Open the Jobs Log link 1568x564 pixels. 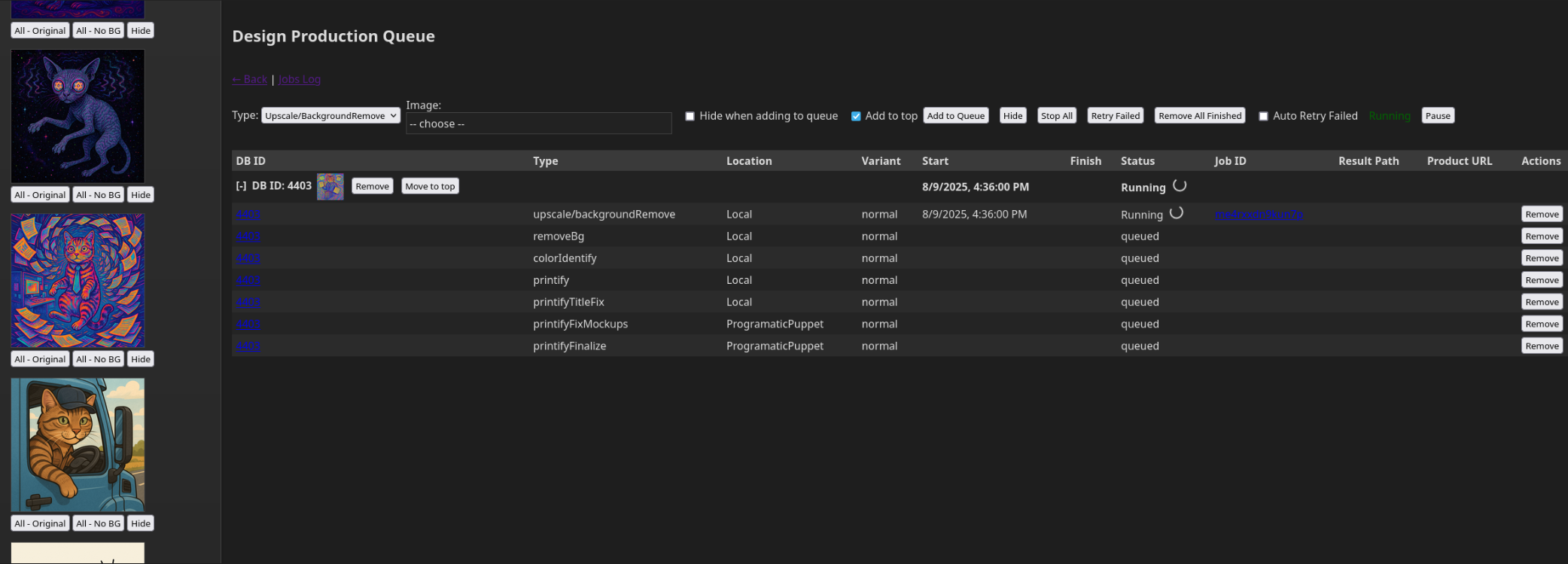[300, 79]
